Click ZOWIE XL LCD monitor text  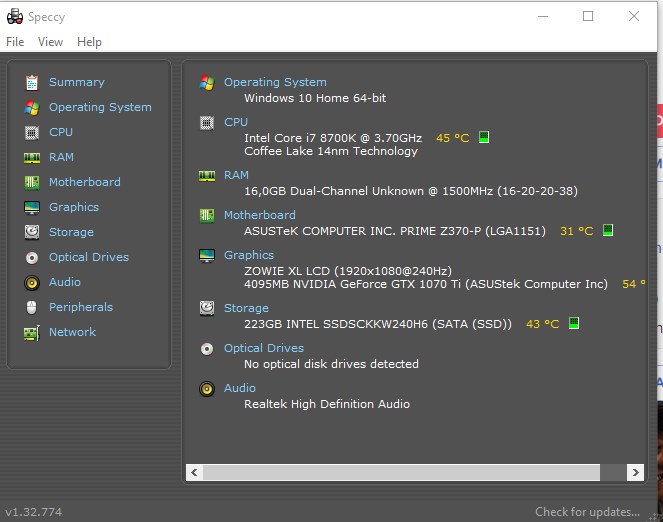pyautogui.click(x=348, y=271)
